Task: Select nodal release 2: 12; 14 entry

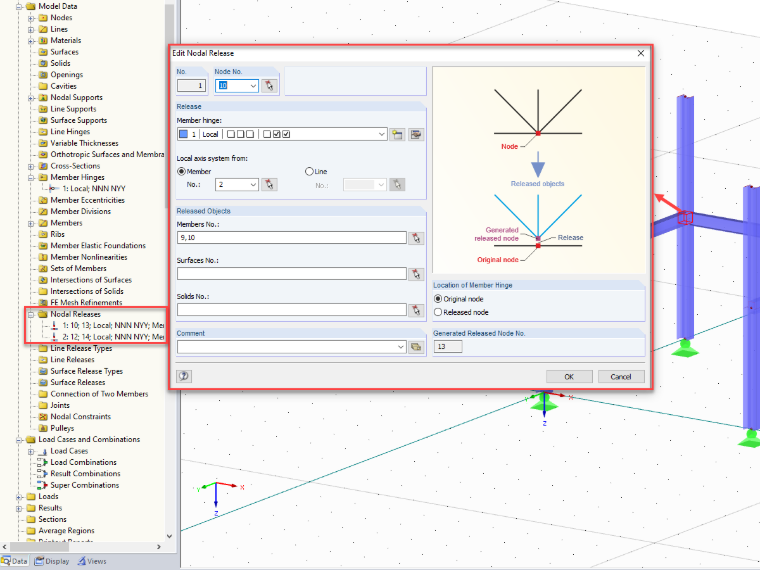Action: (x=113, y=337)
